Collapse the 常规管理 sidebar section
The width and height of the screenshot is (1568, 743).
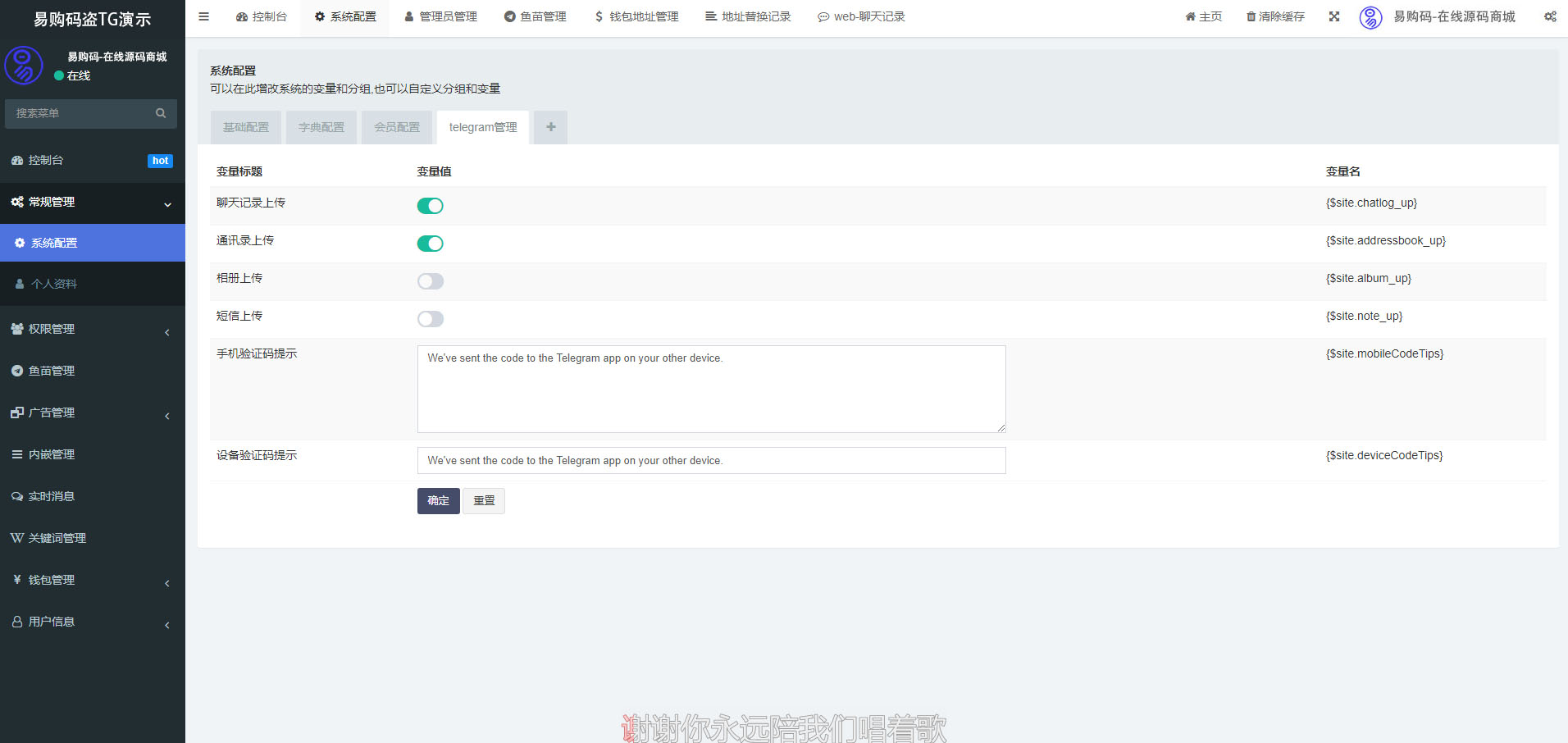(92, 202)
